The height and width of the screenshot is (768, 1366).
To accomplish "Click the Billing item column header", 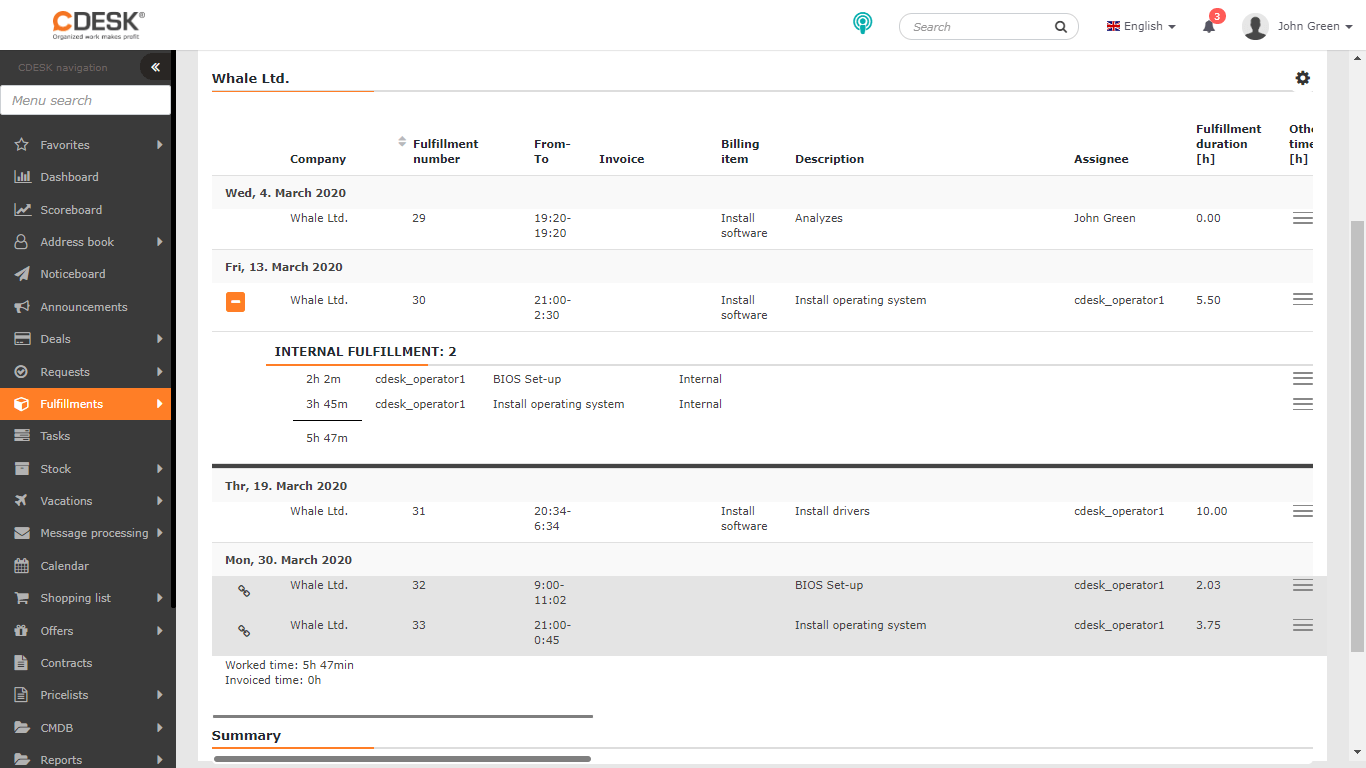I will tap(740, 152).
